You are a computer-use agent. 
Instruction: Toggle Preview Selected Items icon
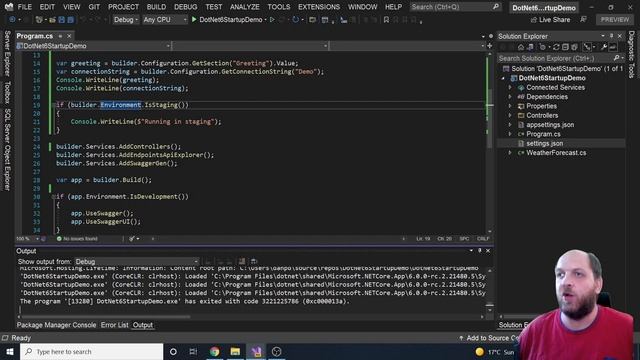[x=613, y=47]
